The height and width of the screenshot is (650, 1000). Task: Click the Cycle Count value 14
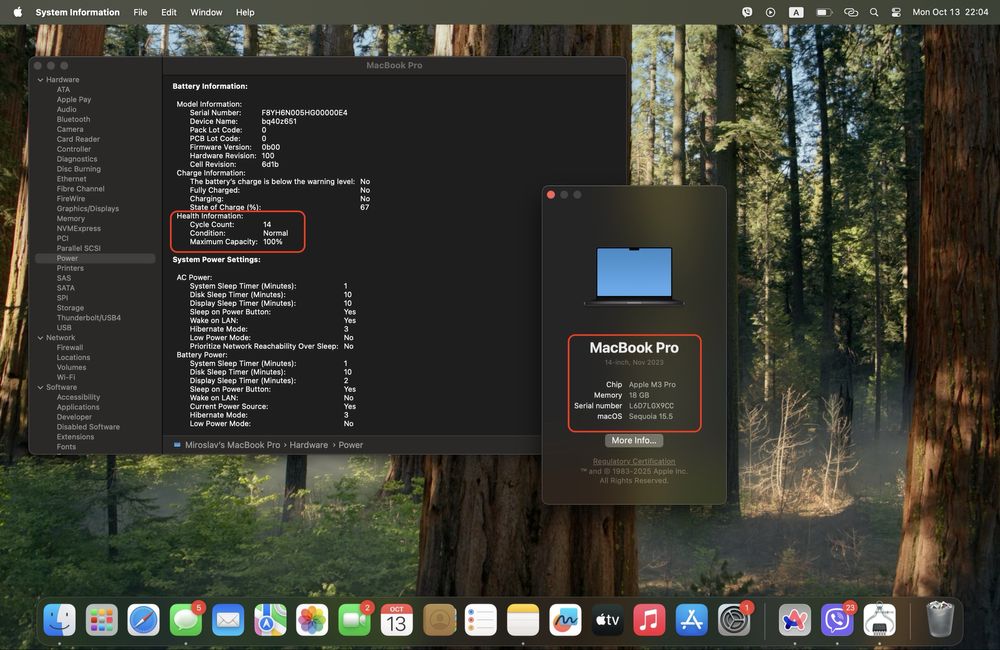point(267,225)
